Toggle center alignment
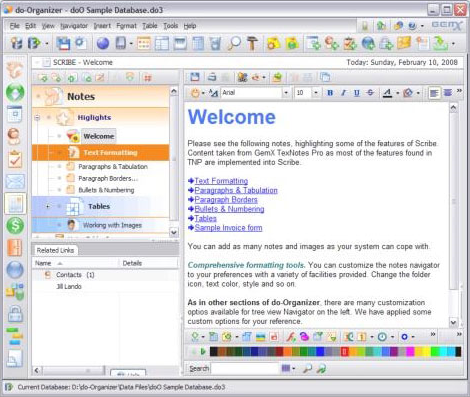This screenshot has width=470, height=397. 448,93
